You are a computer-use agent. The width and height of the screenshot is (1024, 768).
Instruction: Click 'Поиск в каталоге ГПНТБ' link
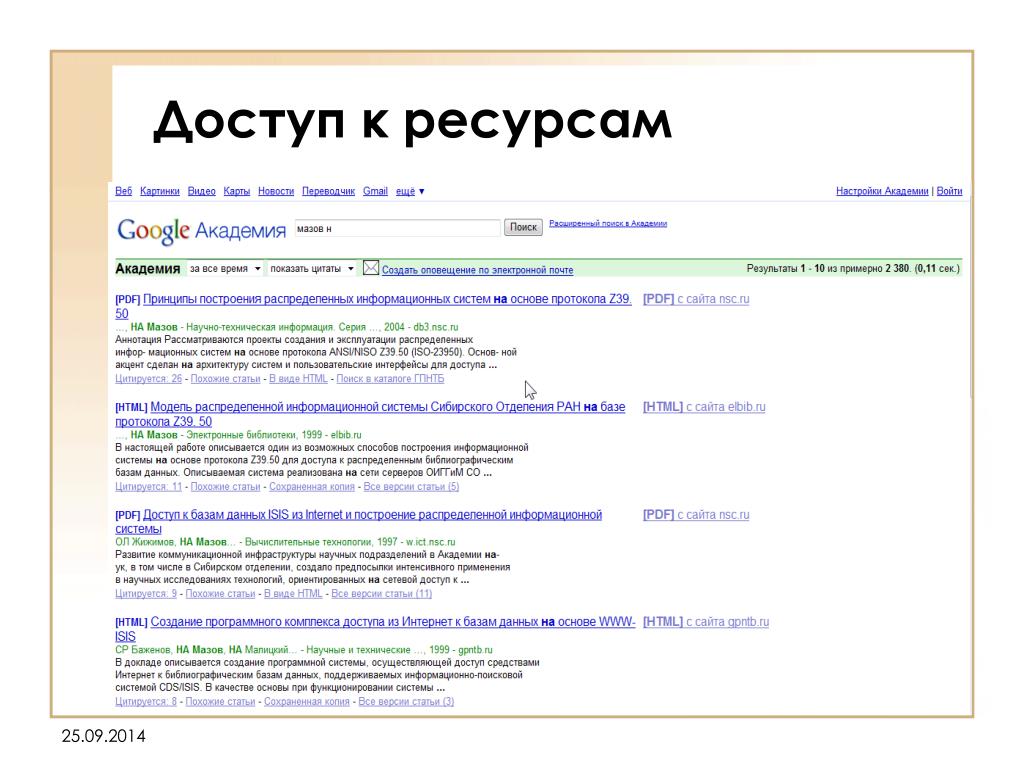390,379
